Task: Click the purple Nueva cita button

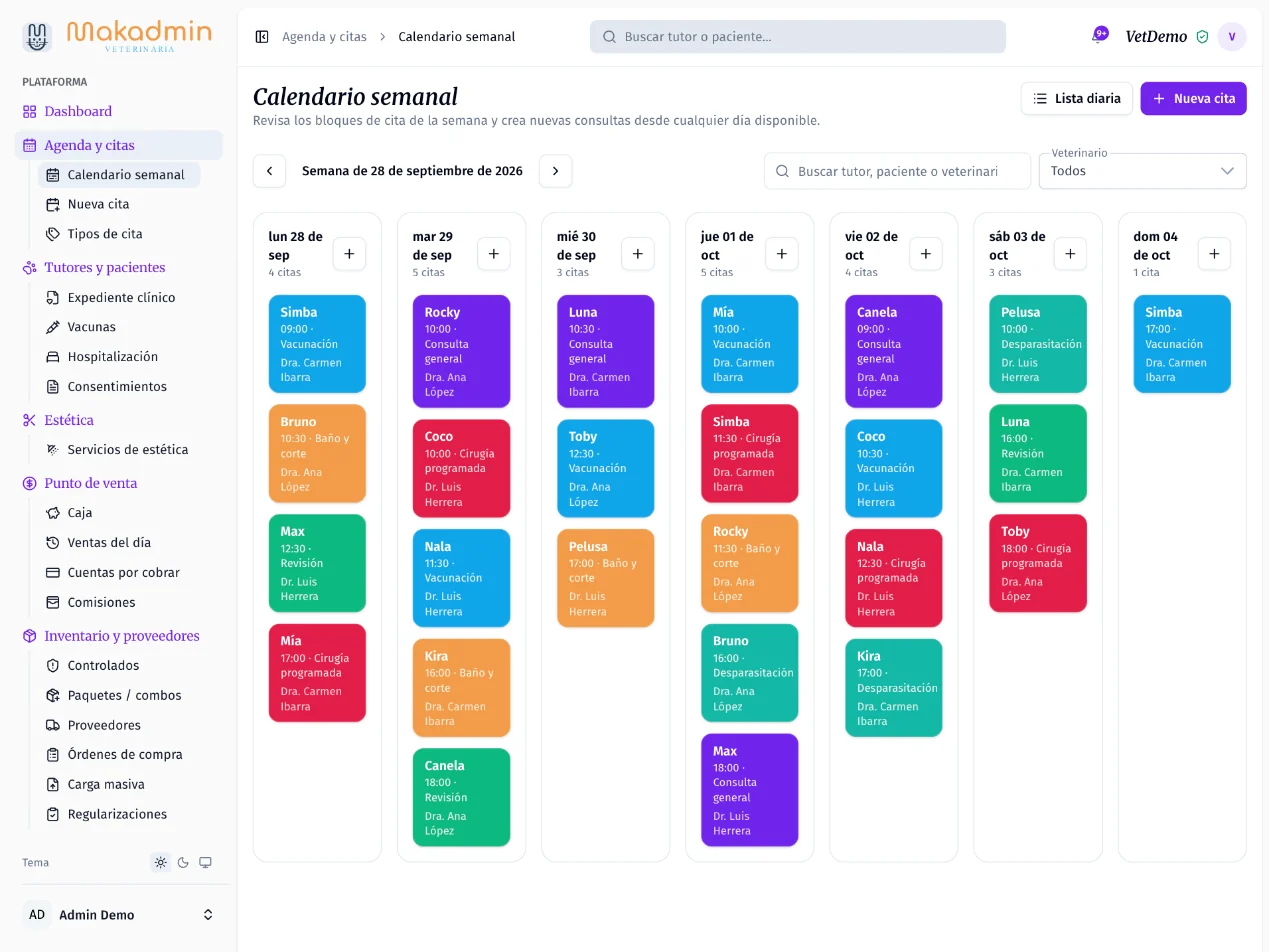Action: click(1193, 98)
